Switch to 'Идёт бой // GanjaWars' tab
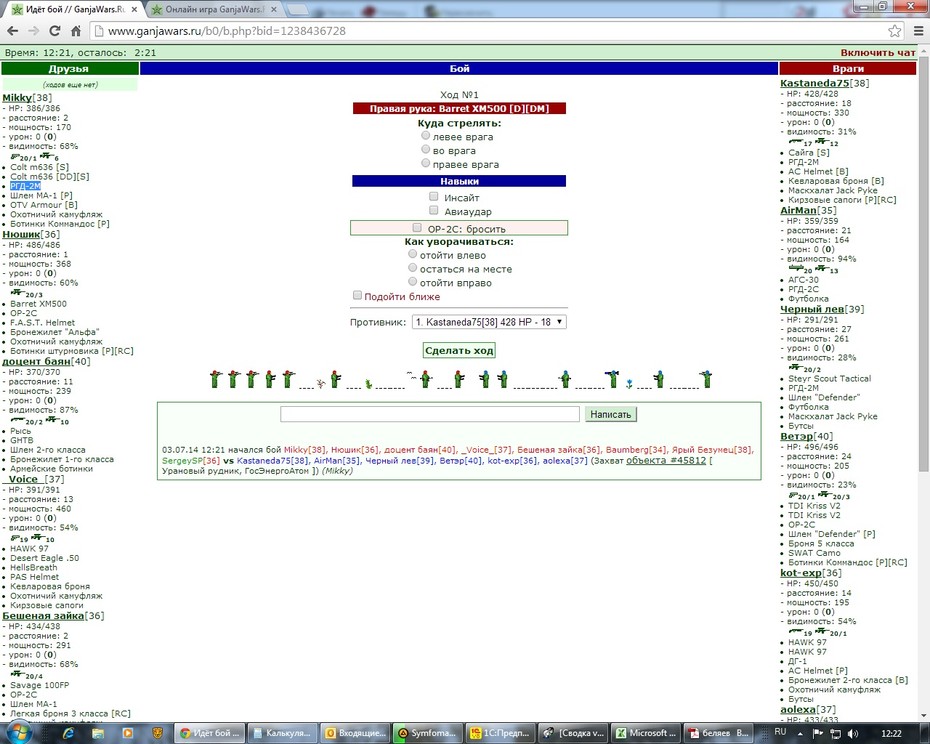This screenshot has height=744, width=930. (x=75, y=9)
